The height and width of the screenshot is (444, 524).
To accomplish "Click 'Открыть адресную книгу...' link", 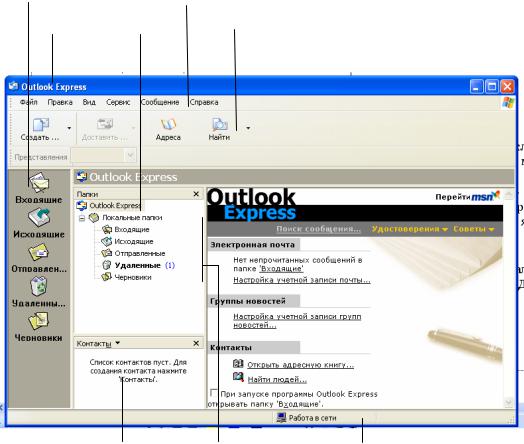I will (x=300, y=365).
